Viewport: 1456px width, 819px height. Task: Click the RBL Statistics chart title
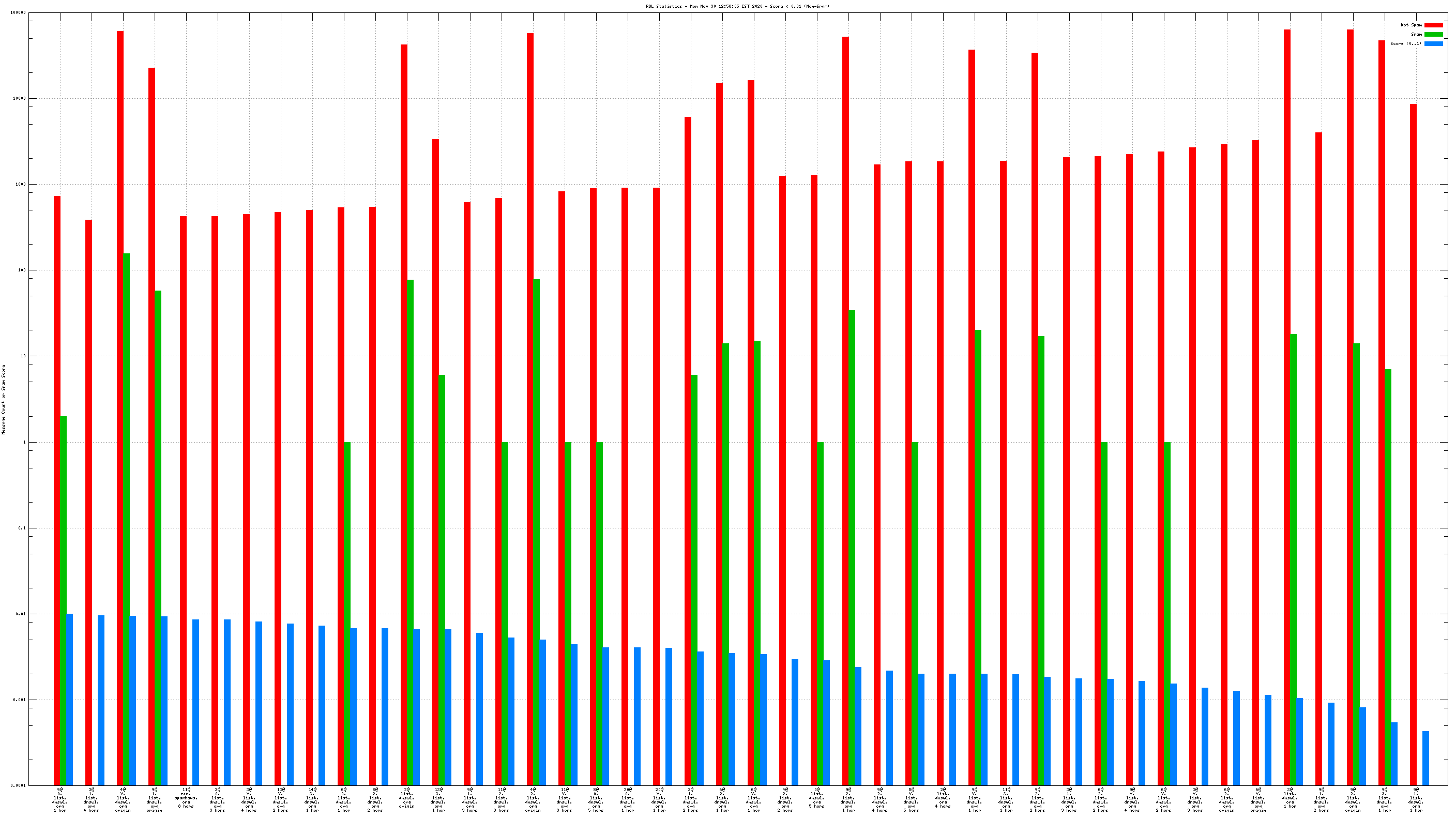tap(737, 6)
